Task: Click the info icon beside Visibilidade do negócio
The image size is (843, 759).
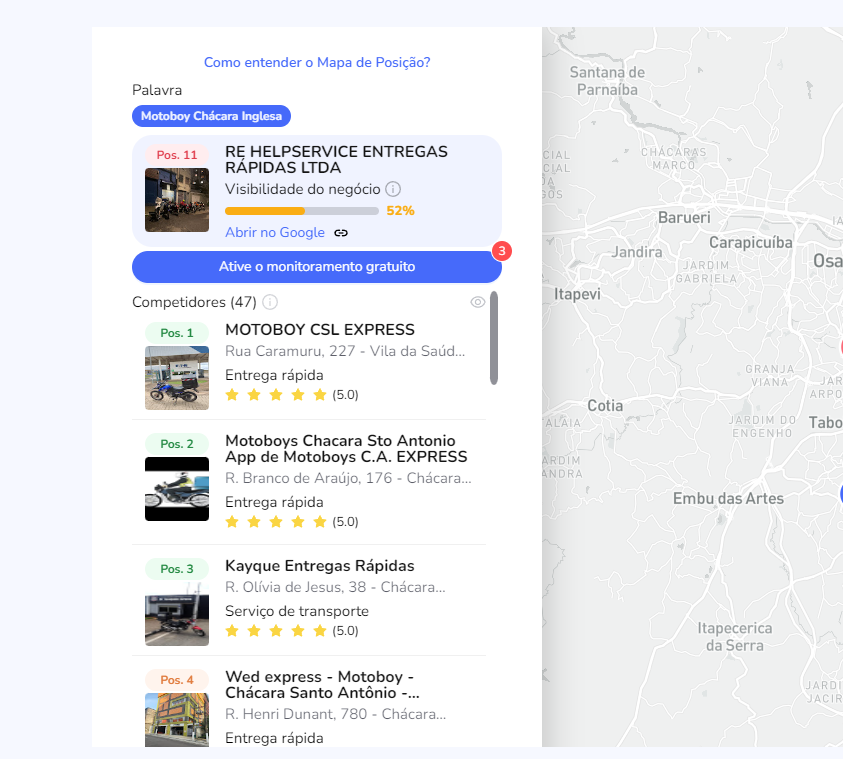Action: (x=393, y=189)
